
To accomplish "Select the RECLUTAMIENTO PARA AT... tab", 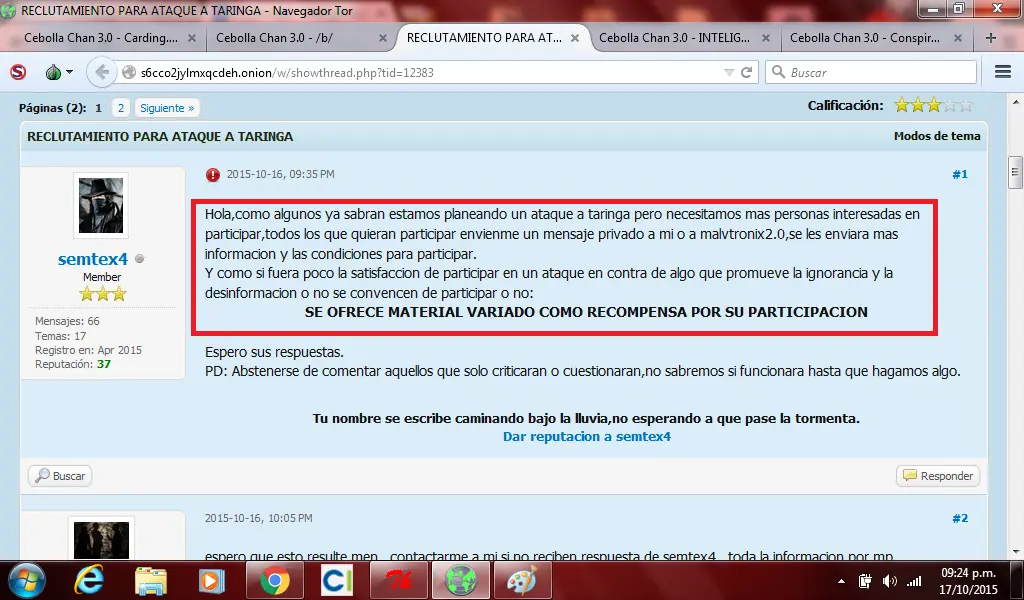I will coord(484,38).
